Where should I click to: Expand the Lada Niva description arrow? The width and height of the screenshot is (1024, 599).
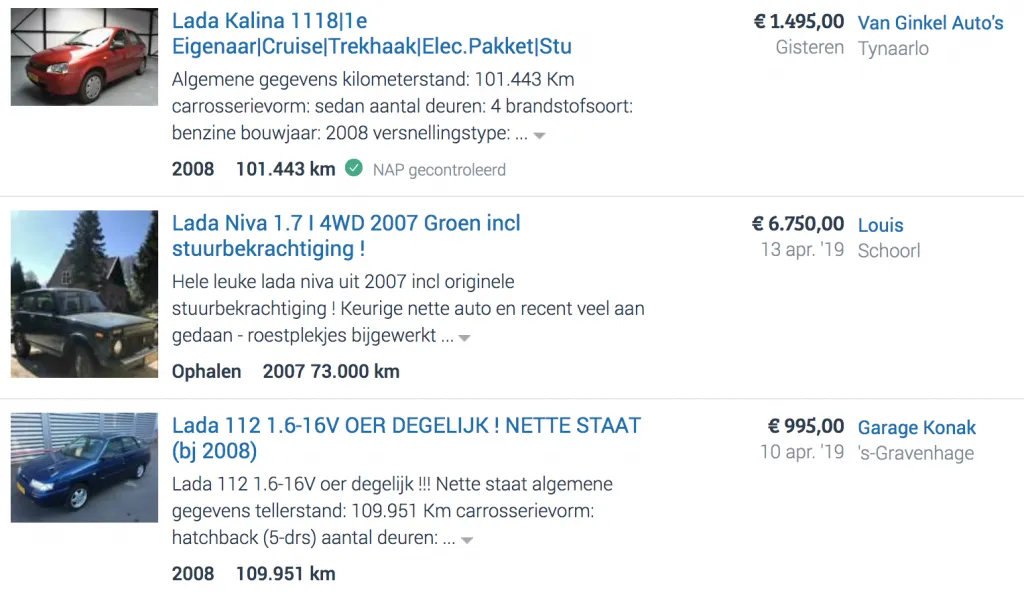pos(464,338)
